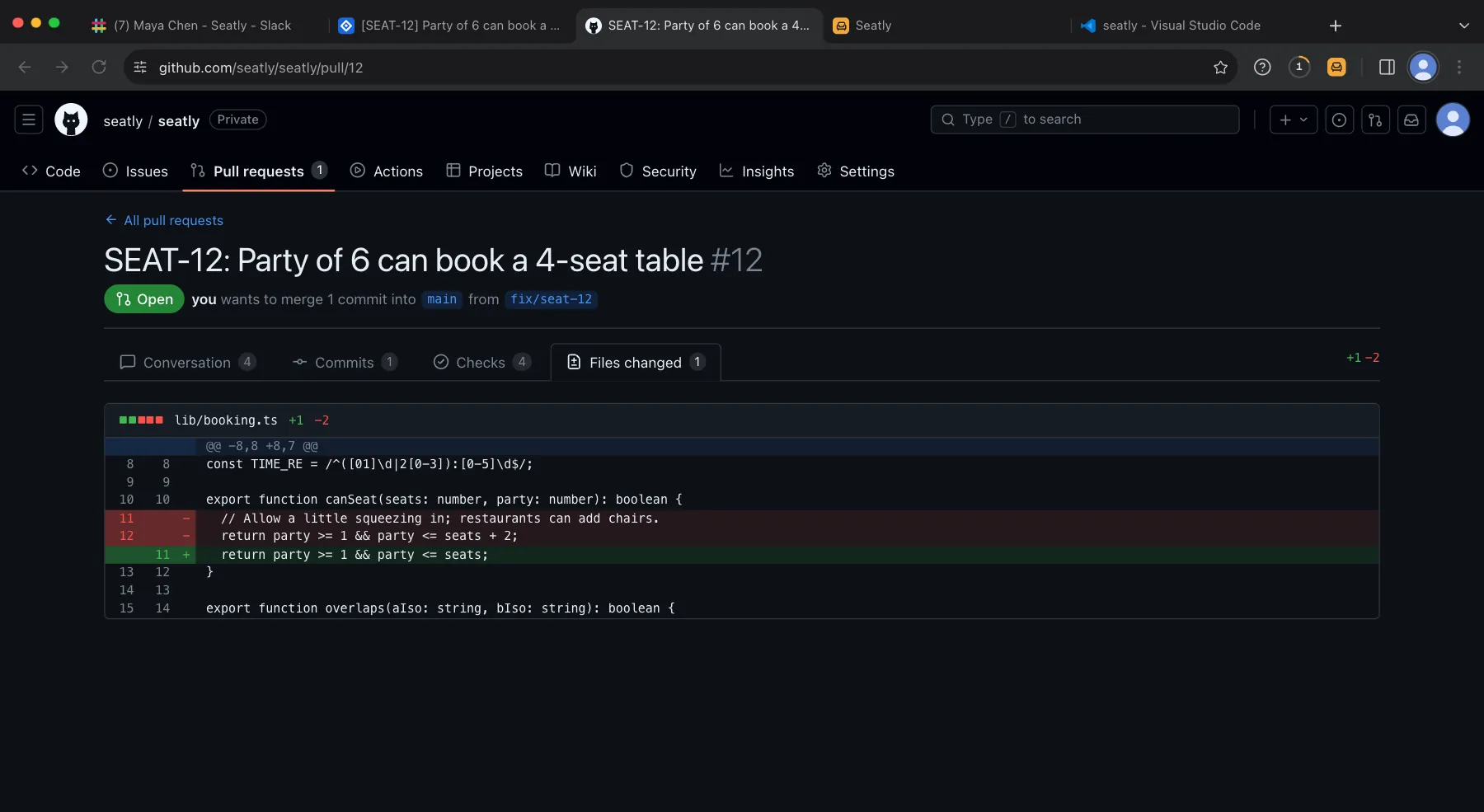1484x812 pixels.
Task: Click the main base branch label
Action: [442, 299]
